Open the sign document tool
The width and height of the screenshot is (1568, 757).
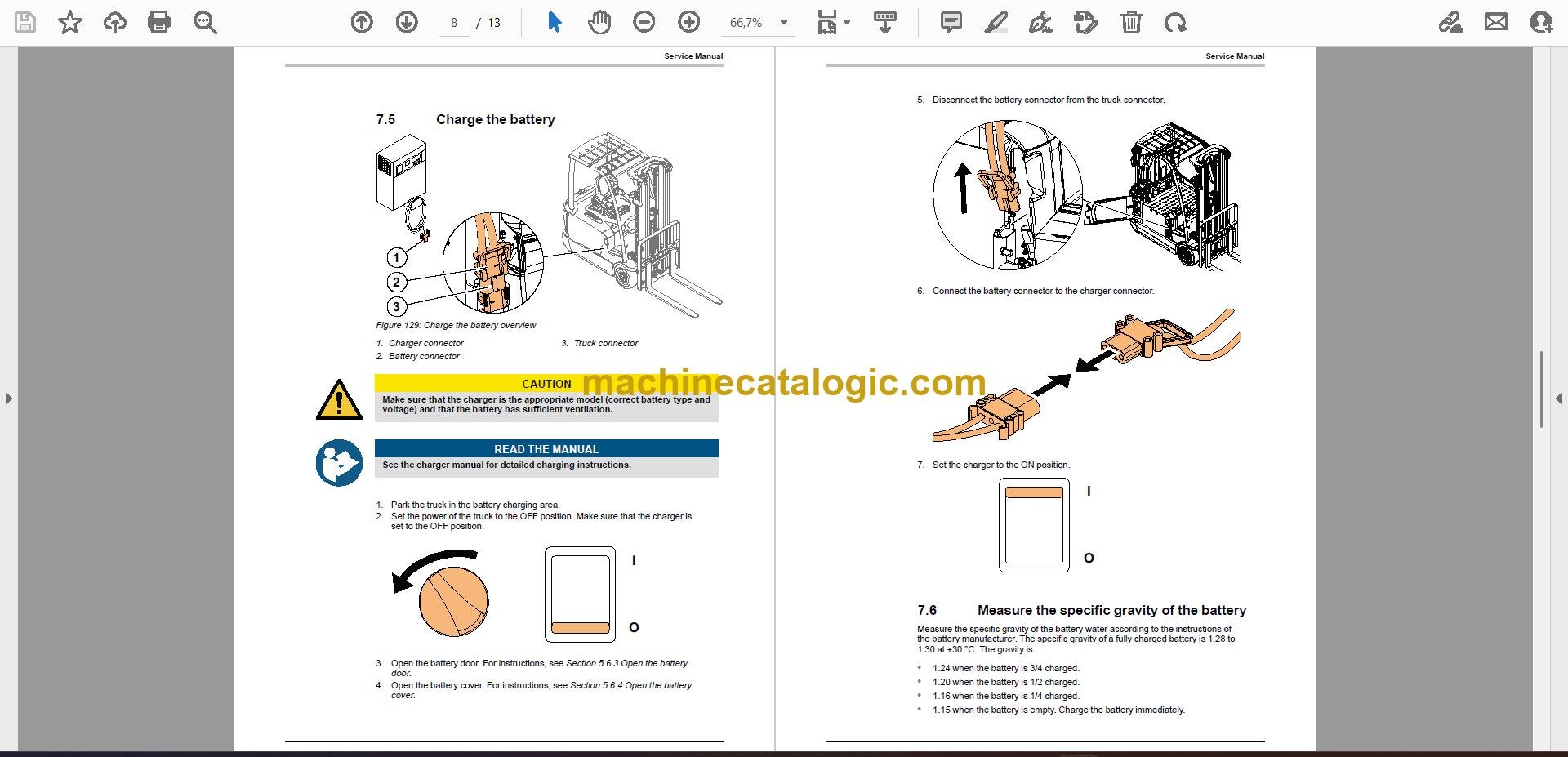point(1040,23)
